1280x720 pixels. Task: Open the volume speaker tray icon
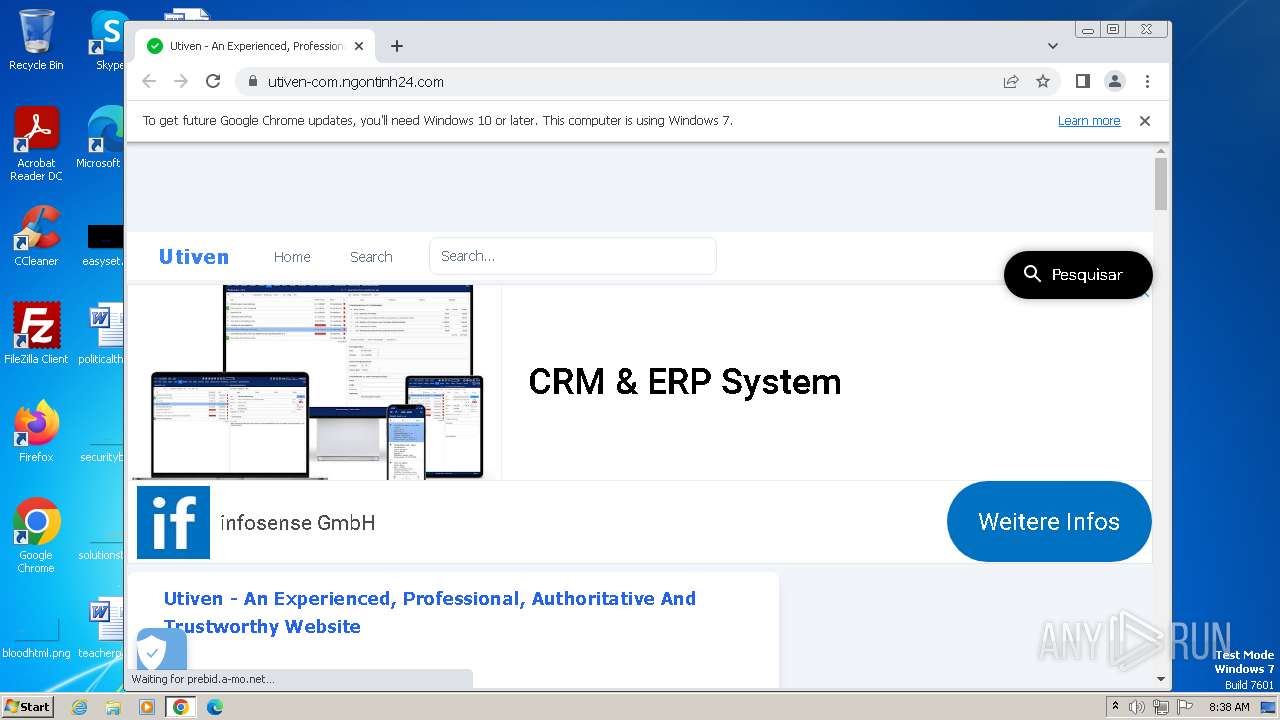click(1136, 707)
